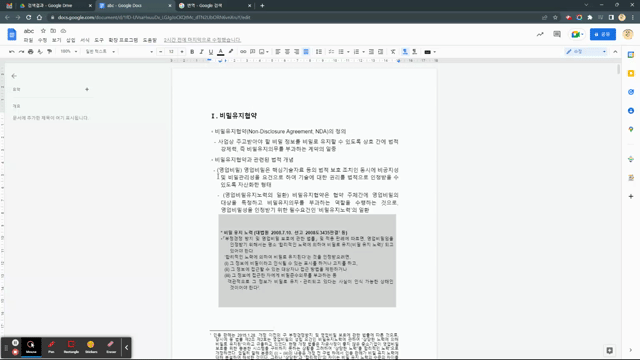The image size is (640, 360).
Task: Open the 수정 (Edit) menu
Action: tap(42, 40)
